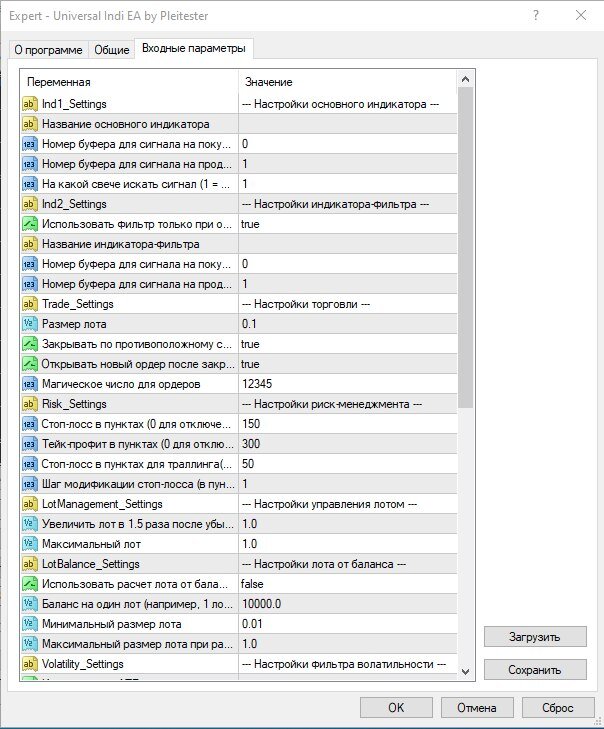The width and height of the screenshot is (604, 729).
Task: Close the Expert dialog window
Action: pyautogui.click(x=581, y=15)
